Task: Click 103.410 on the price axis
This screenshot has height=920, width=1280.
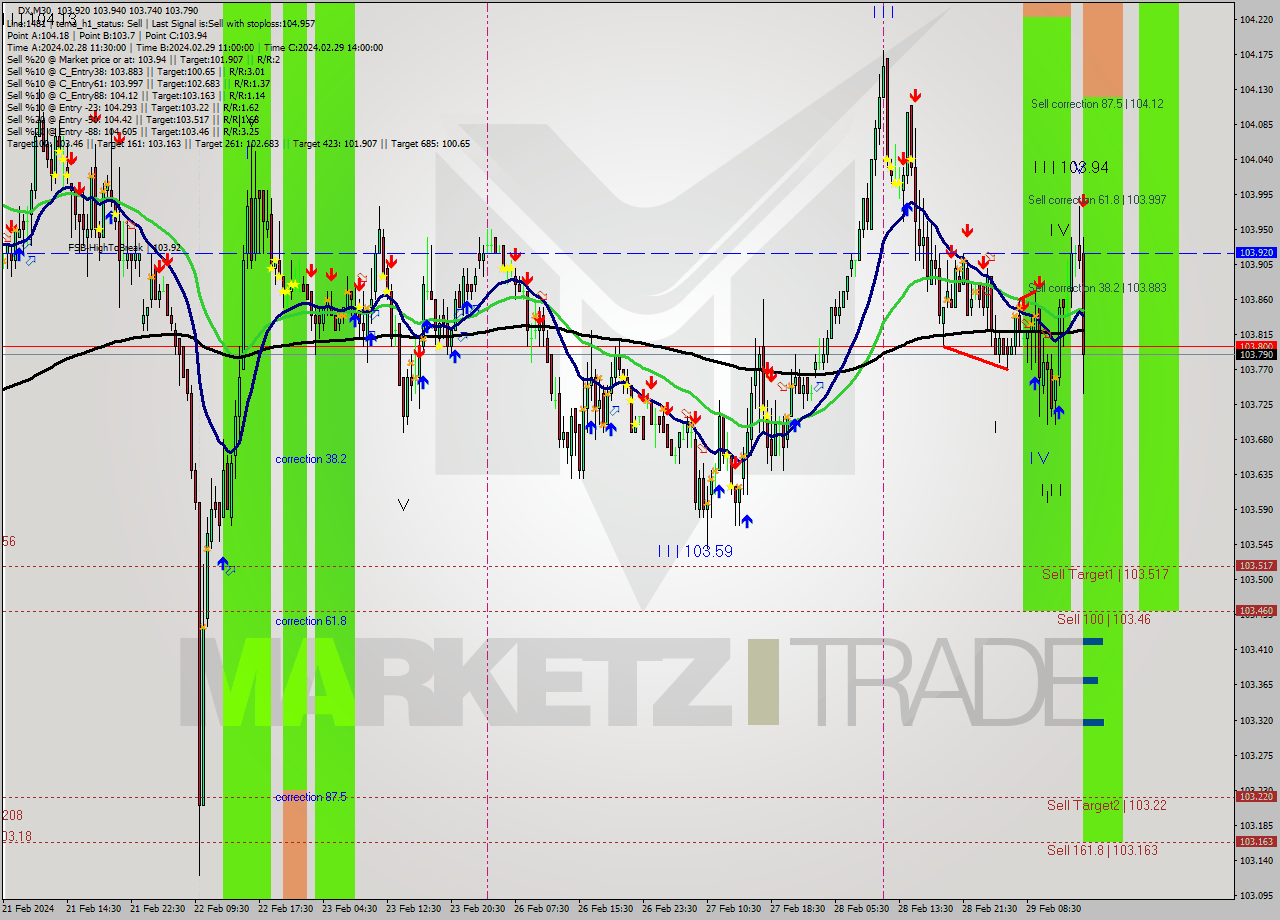Action: [x=1256, y=649]
